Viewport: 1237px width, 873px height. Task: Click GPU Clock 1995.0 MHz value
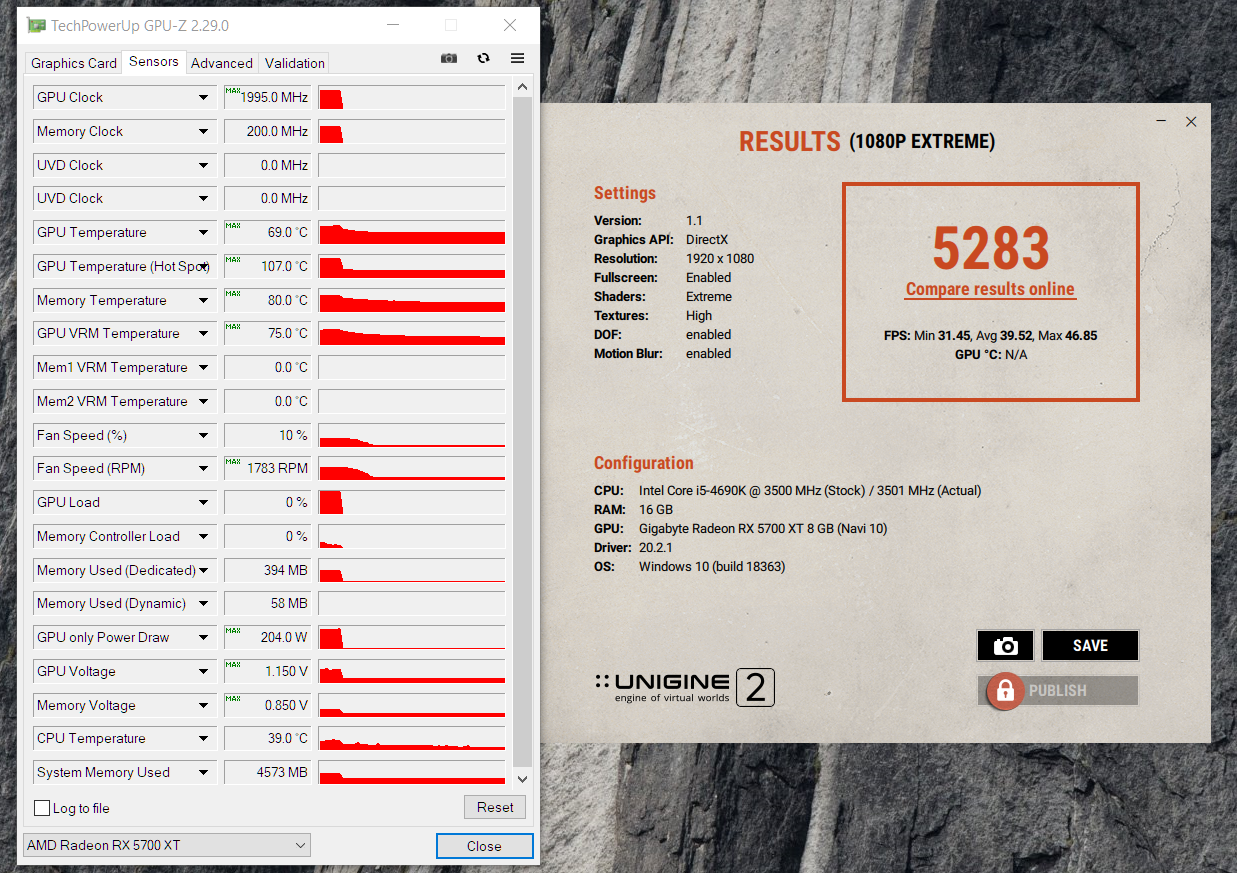coord(266,97)
